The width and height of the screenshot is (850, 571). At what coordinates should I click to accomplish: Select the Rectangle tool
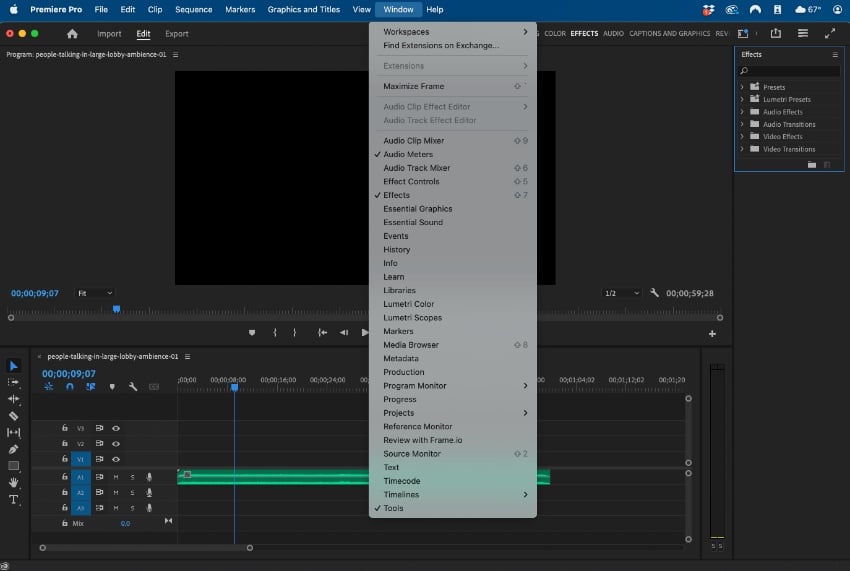(x=14, y=466)
